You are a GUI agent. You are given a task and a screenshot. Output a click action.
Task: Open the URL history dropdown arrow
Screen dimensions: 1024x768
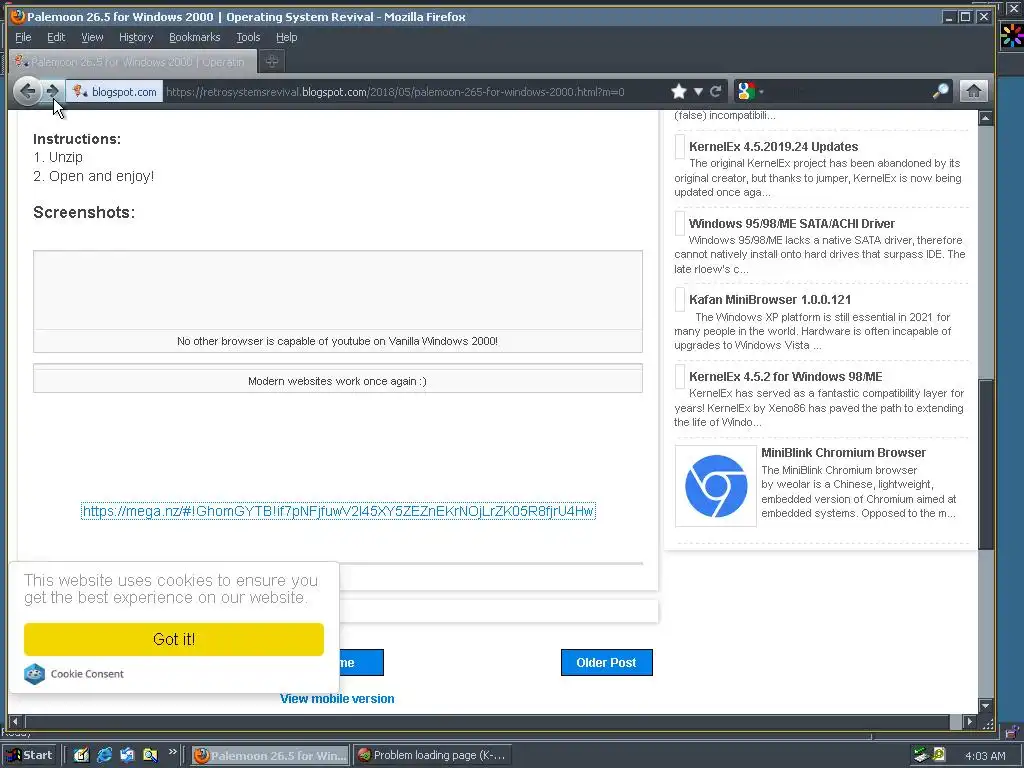point(697,91)
